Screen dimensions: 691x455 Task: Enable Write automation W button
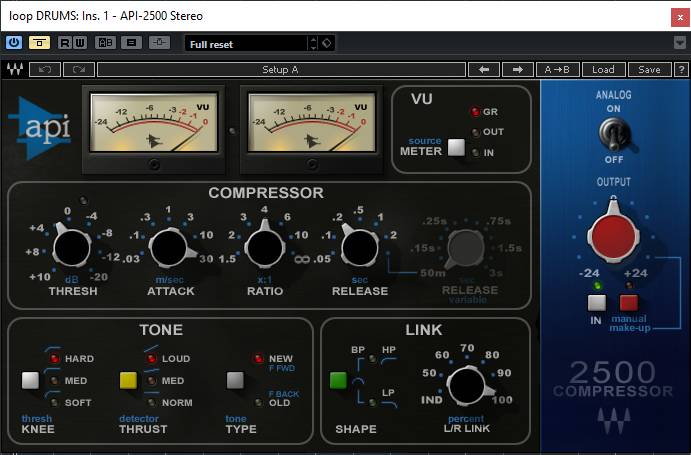80,43
